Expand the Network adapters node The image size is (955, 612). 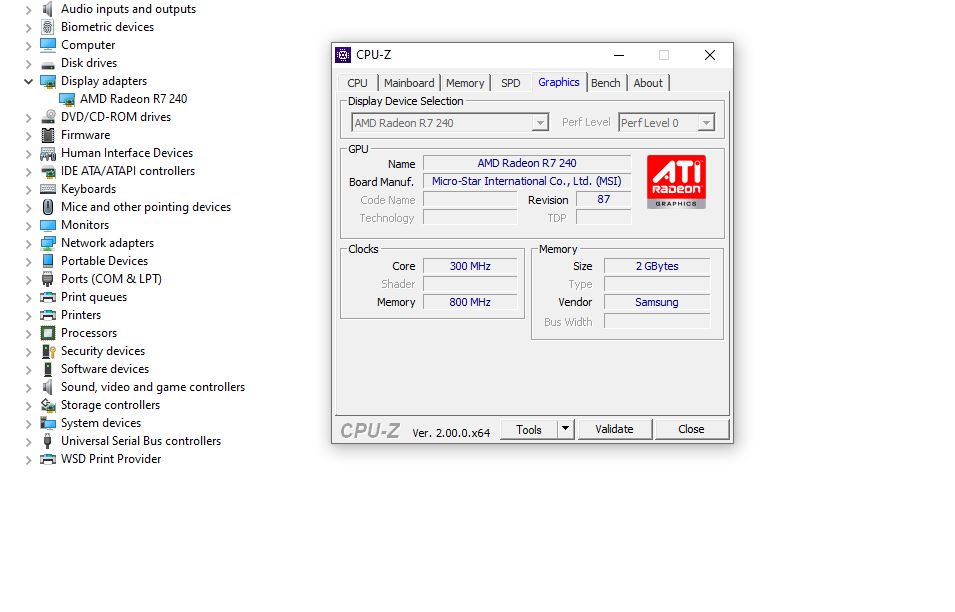coord(28,243)
